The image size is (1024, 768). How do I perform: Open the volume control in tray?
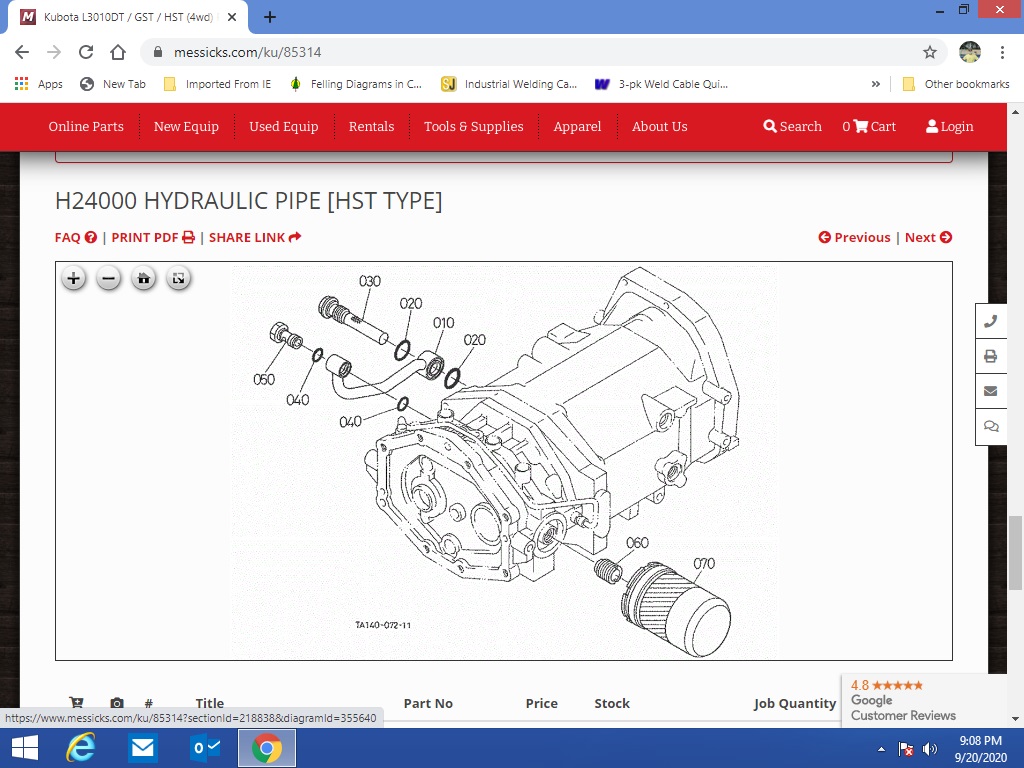tap(930, 749)
